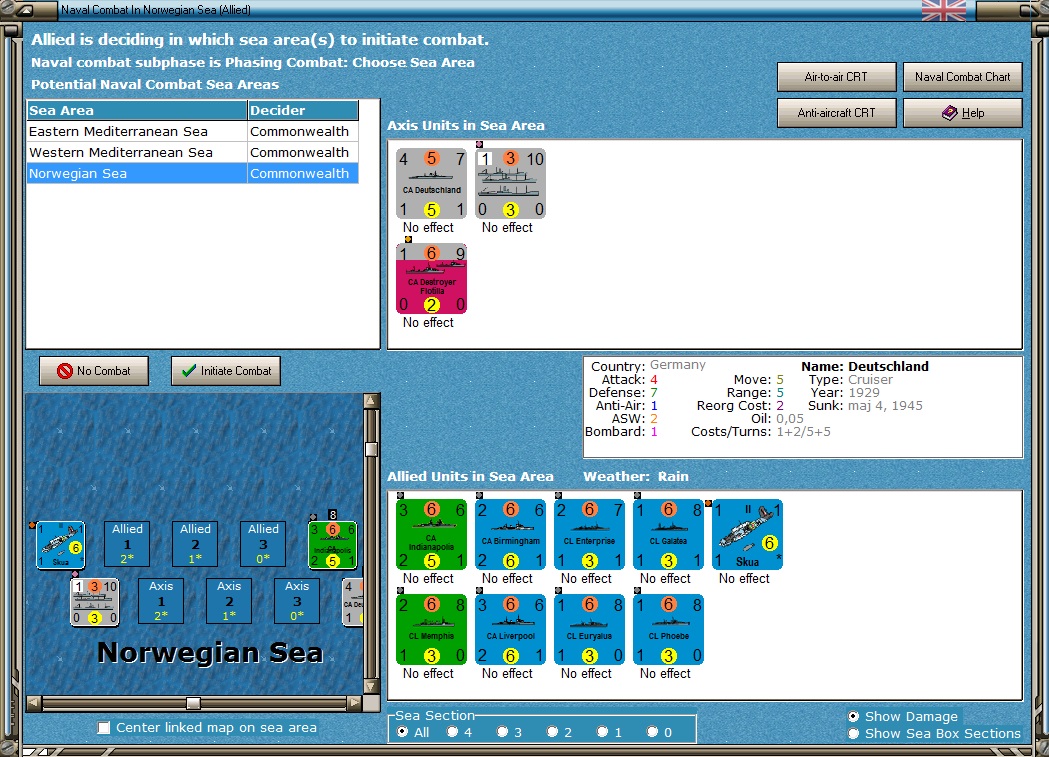The width and height of the screenshot is (1049, 757).
Task: Select the CA Destroyer Flotilla counter
Action: [432, 279]
